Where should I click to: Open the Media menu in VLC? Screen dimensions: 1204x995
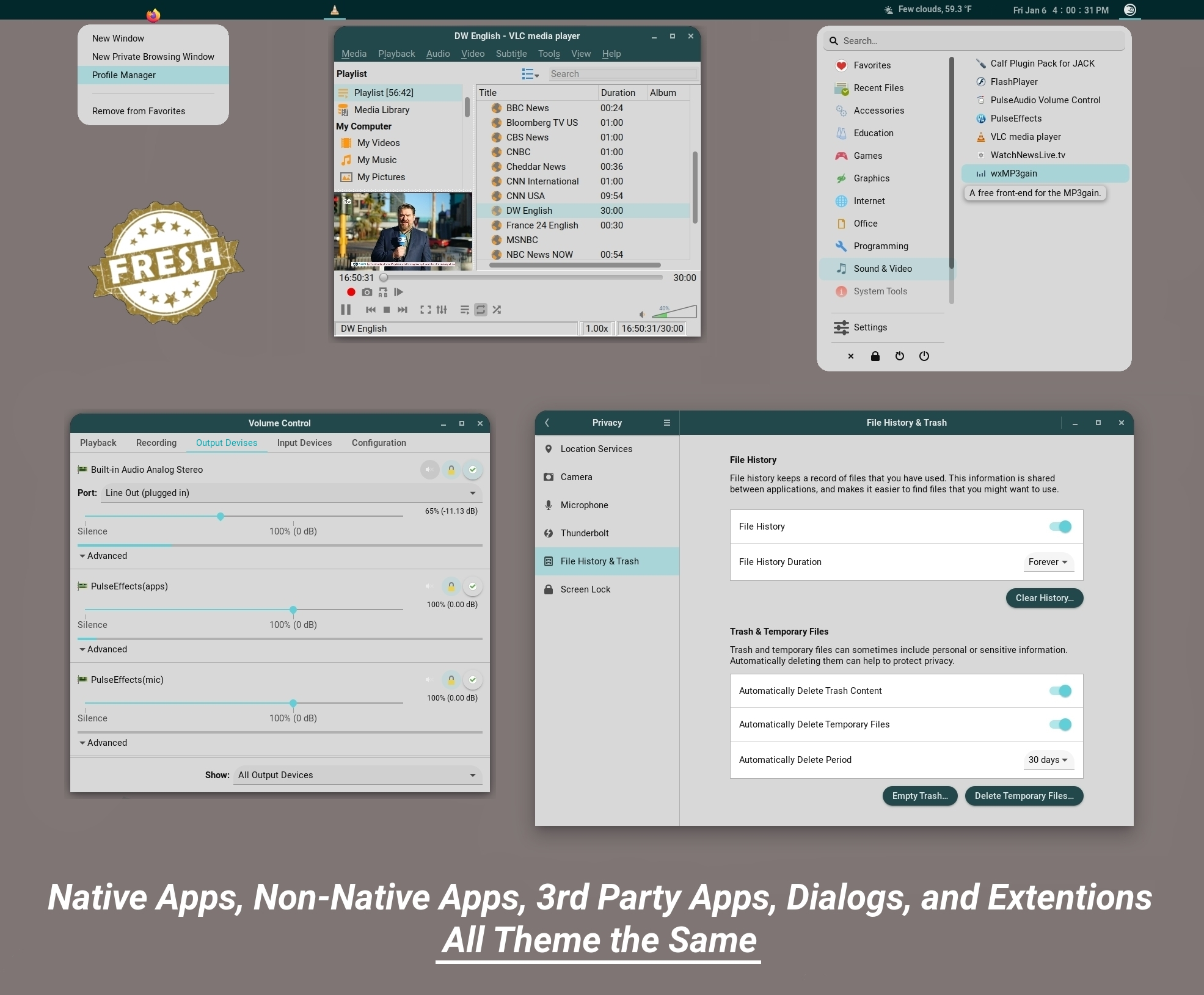pyautogui.click(x=354, y=54)
